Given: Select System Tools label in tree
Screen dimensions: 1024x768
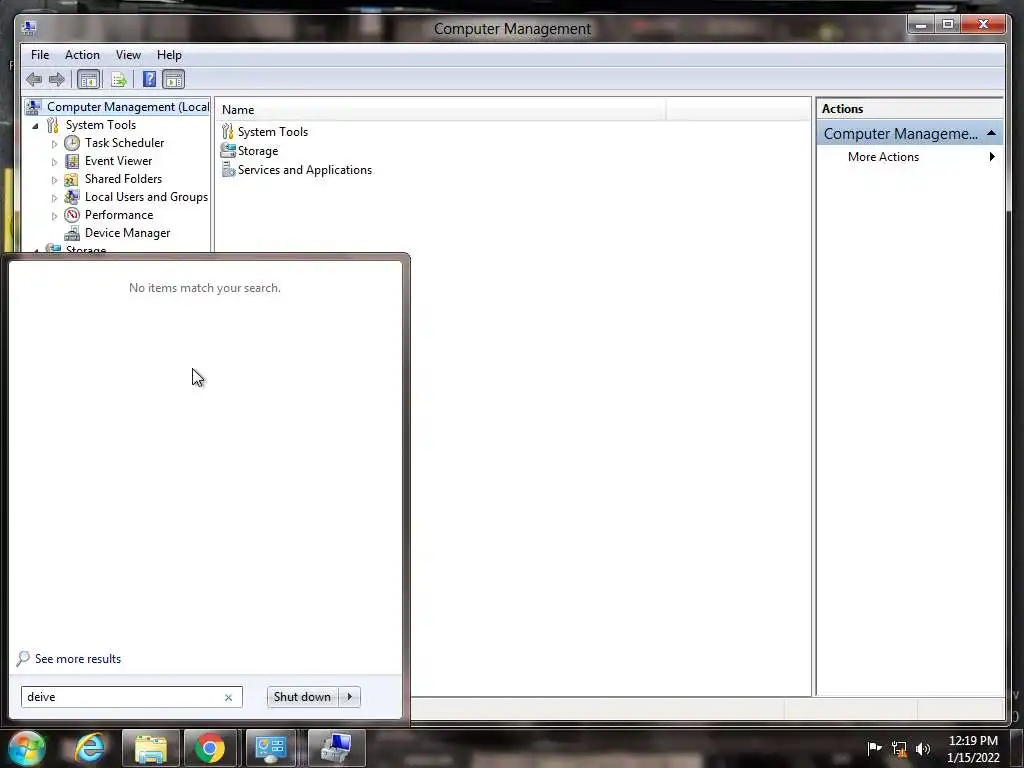Looking at the screenshot, I should click(101, 125).
